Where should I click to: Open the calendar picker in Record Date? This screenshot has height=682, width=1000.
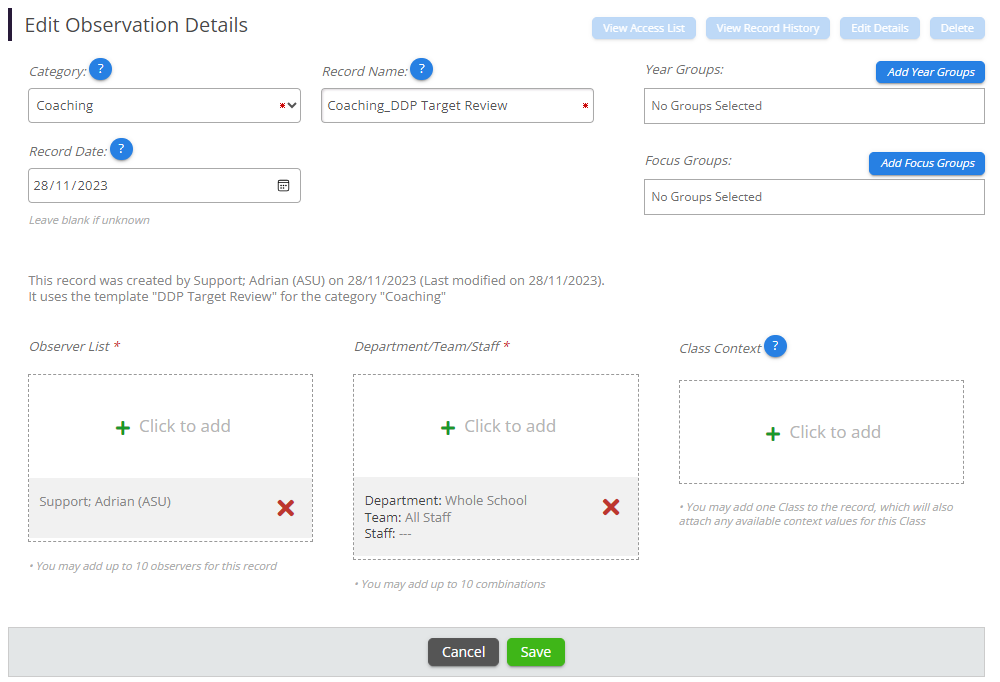click(x=283, y=186)
